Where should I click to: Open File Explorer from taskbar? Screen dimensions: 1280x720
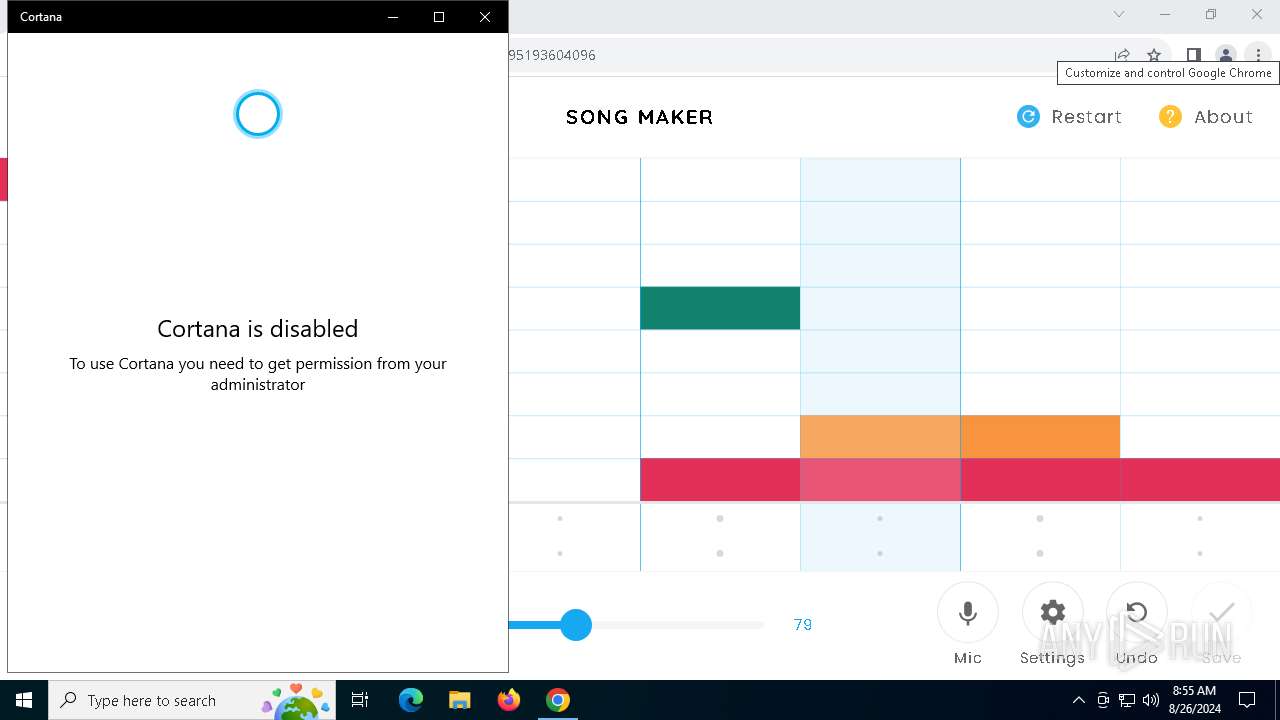coord(459,700)
